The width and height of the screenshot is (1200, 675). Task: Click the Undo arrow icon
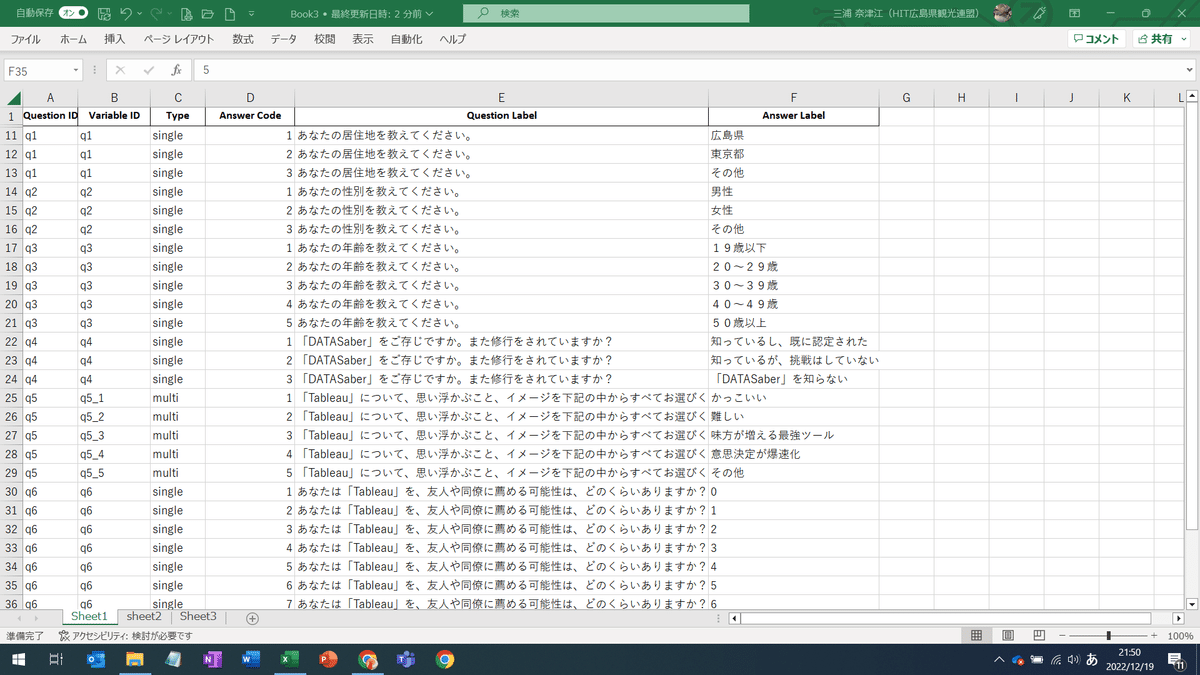[x=126, y=14]
